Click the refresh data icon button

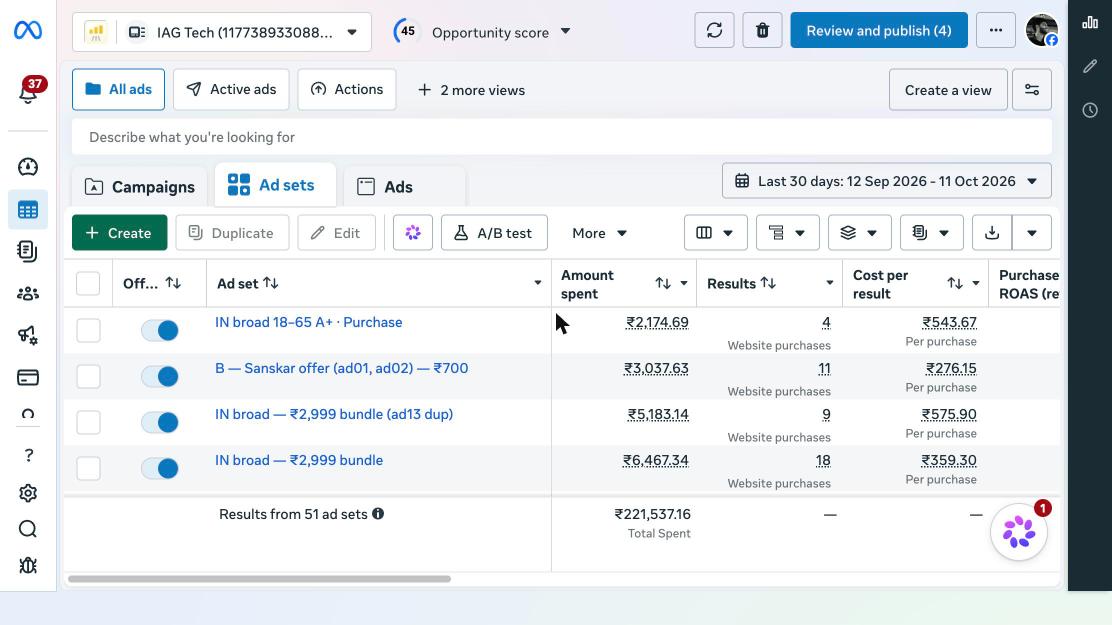[x=714, y=31]
